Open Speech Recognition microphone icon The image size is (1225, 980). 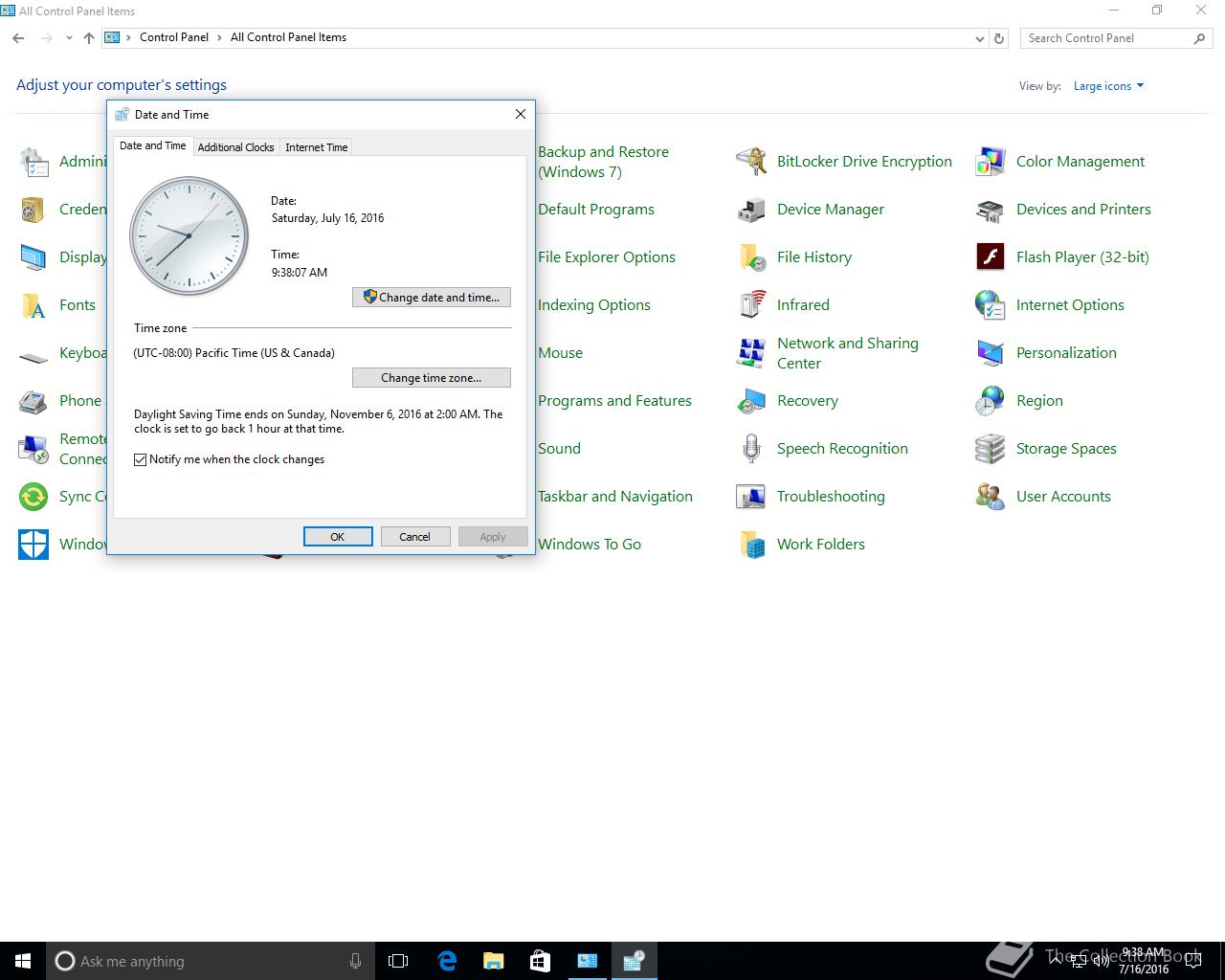pos(751,449)
